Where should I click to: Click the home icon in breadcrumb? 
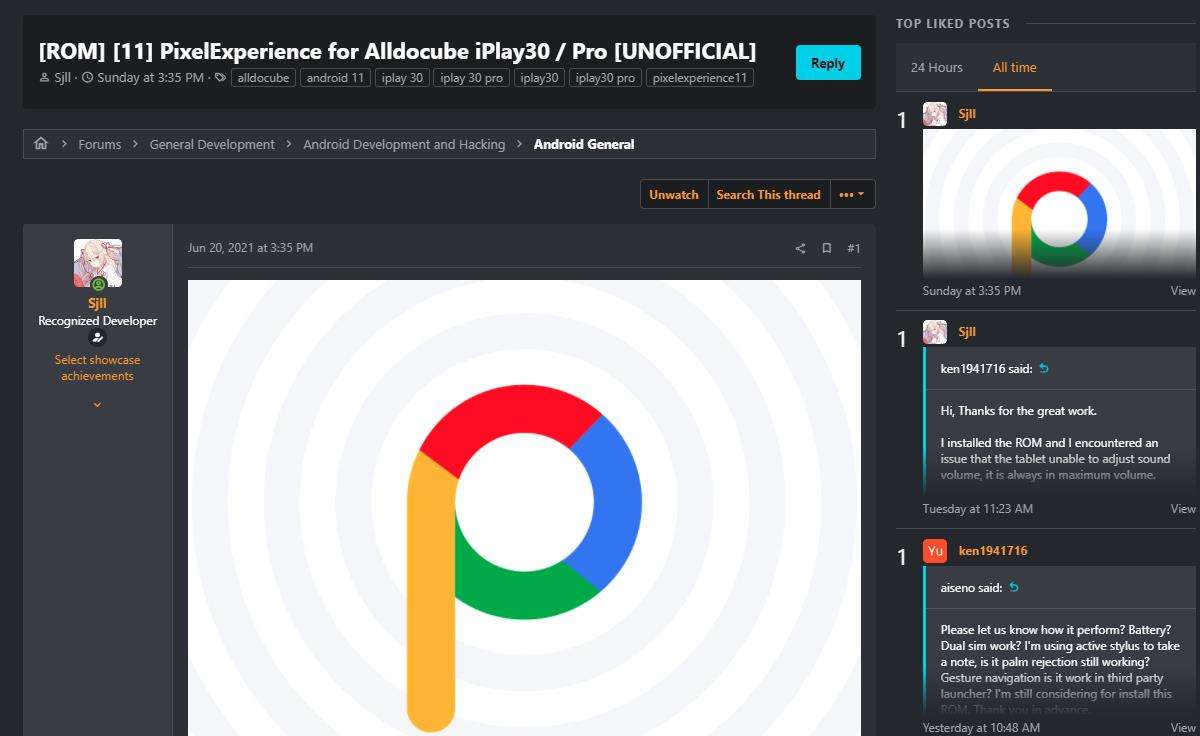point(41,144)
